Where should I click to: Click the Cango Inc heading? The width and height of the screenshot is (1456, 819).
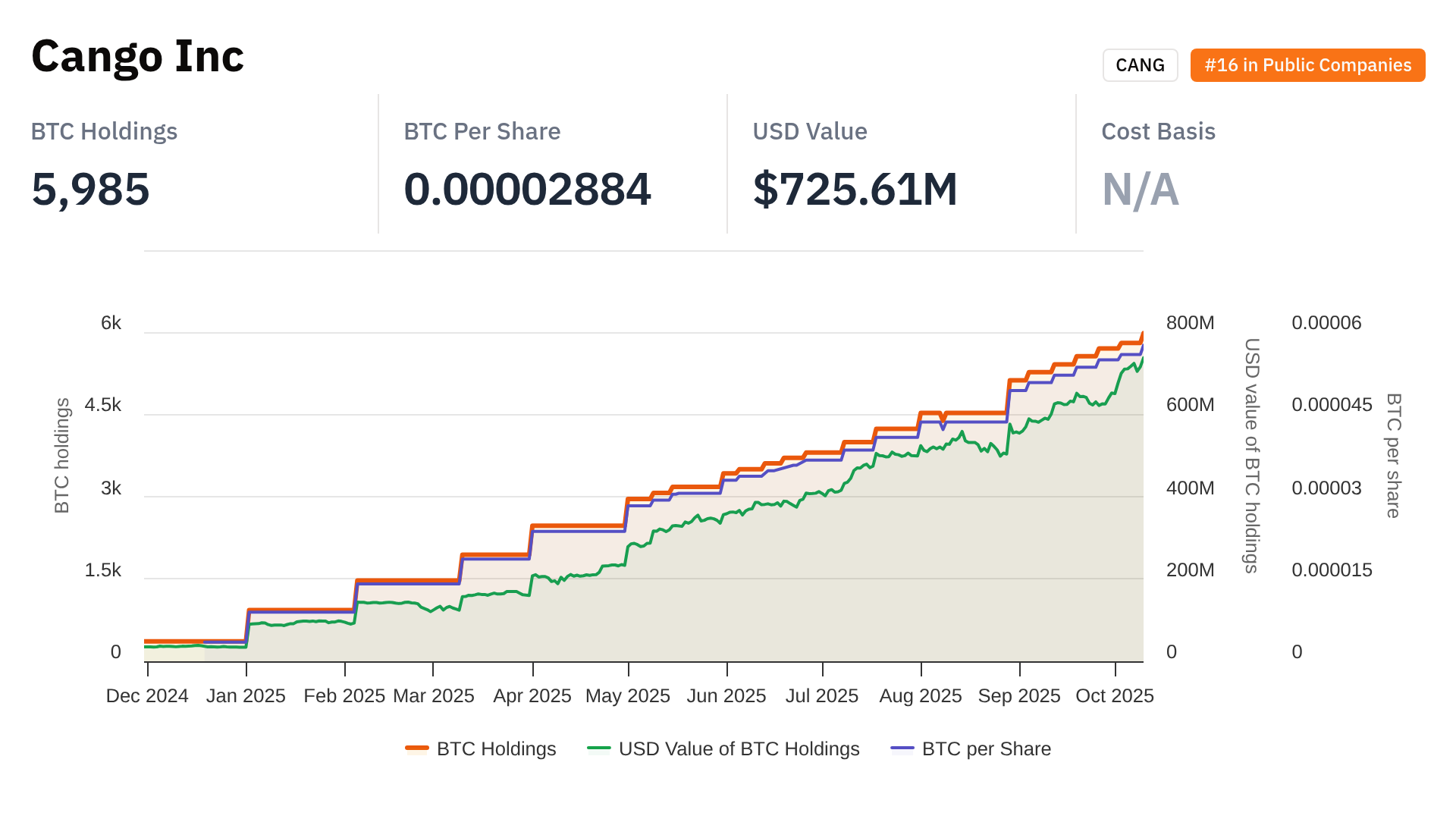[137, 56]
